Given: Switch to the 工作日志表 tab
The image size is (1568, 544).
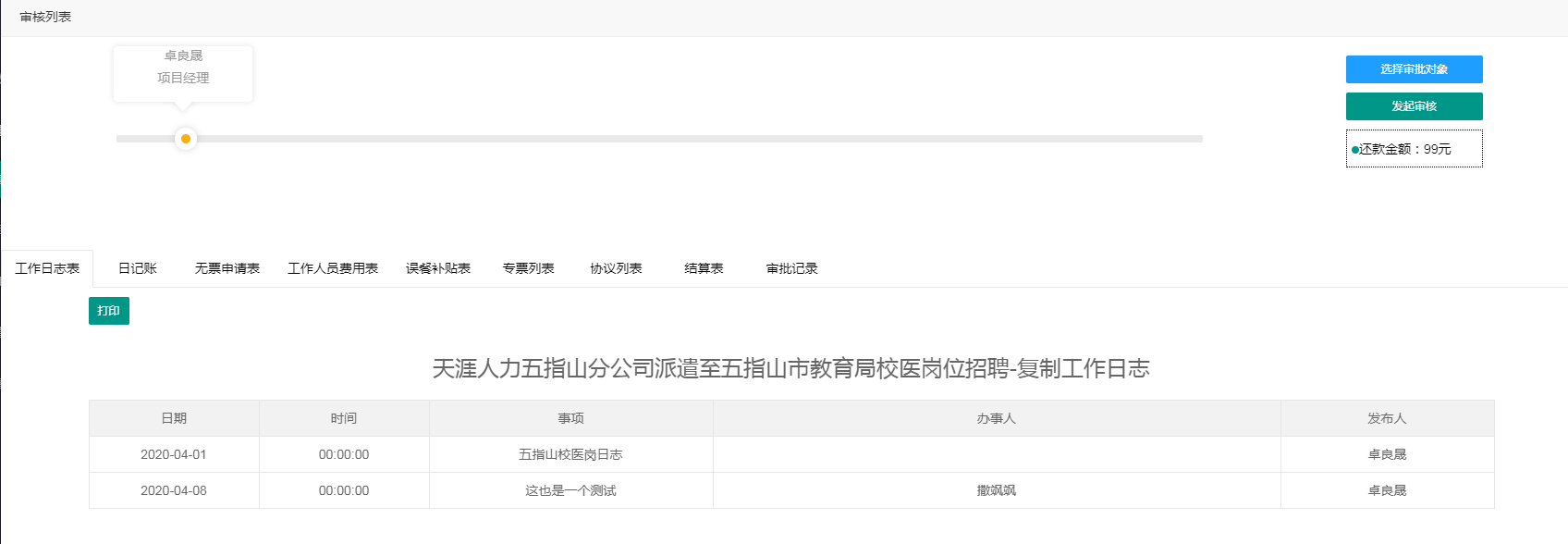Looking at the screenshot, I should tap(47, 268).
